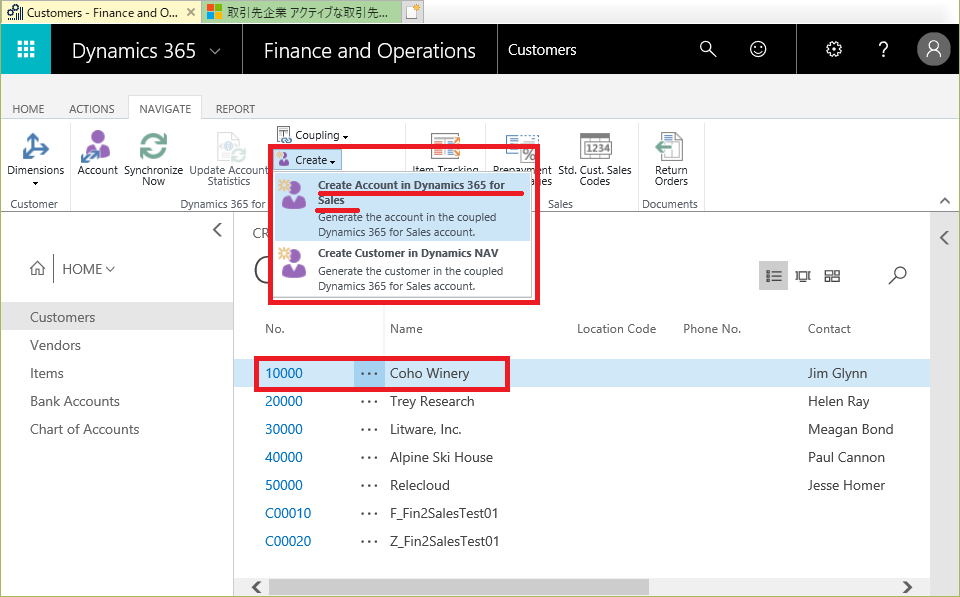Open customer number 20000

pyautogui.click(x=283, y=402)
